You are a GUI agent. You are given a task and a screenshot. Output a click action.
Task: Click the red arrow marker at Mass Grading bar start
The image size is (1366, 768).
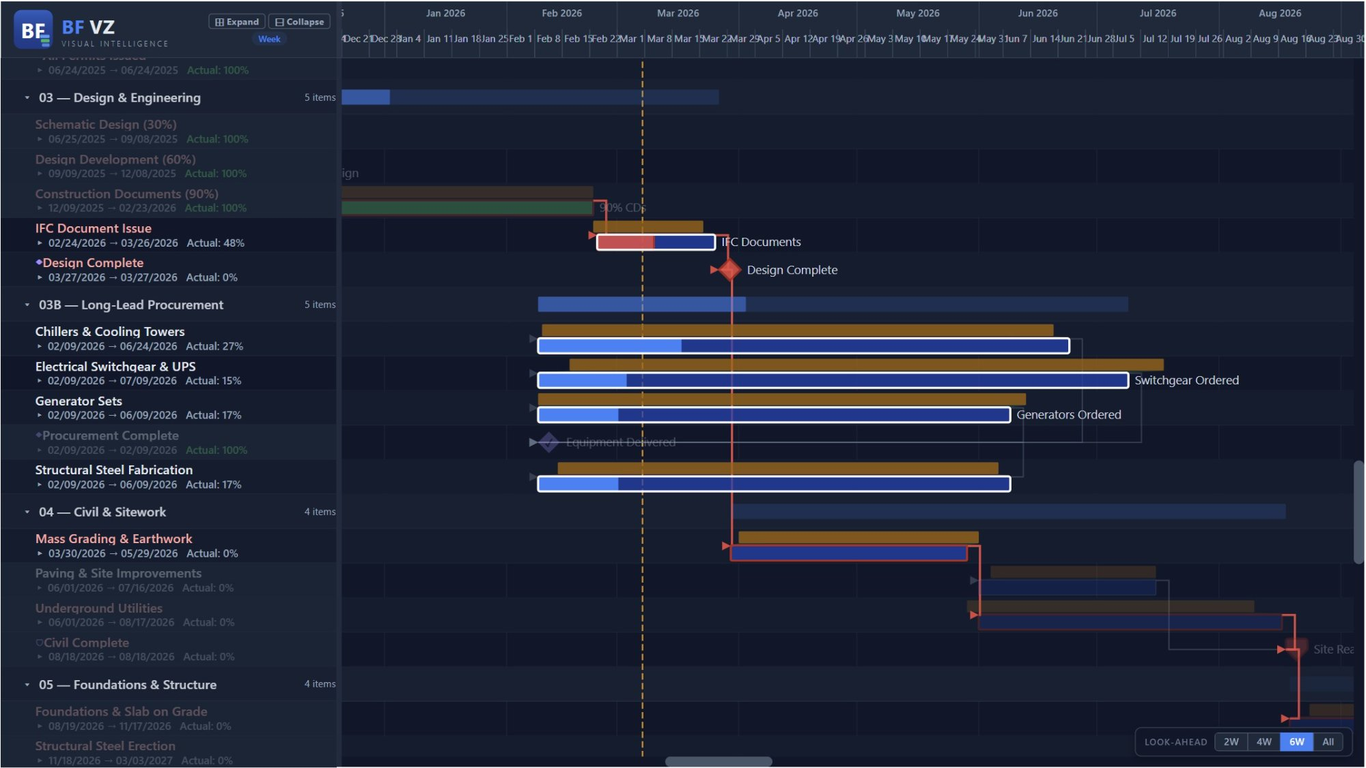pyautogui.click(x=725, y=546)
